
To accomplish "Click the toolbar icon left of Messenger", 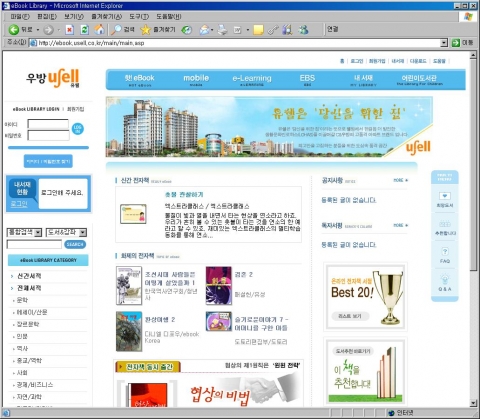I will (x=287, y=30).
